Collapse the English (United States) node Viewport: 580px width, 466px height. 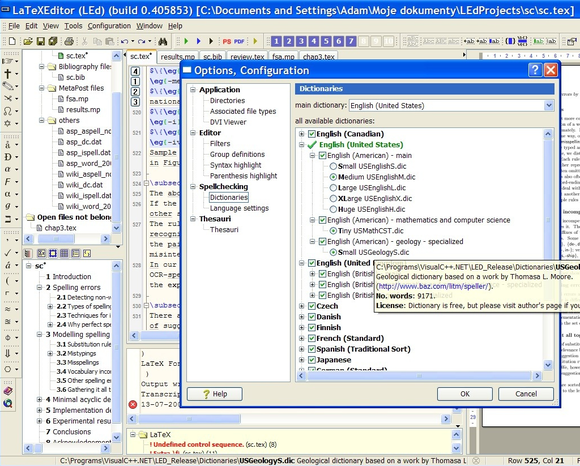point(301,145)
